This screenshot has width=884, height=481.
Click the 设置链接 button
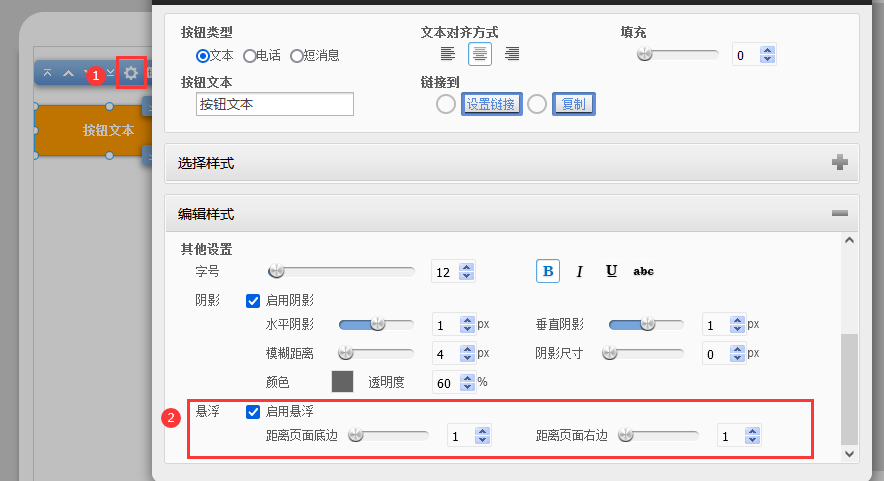pos(491,104)
